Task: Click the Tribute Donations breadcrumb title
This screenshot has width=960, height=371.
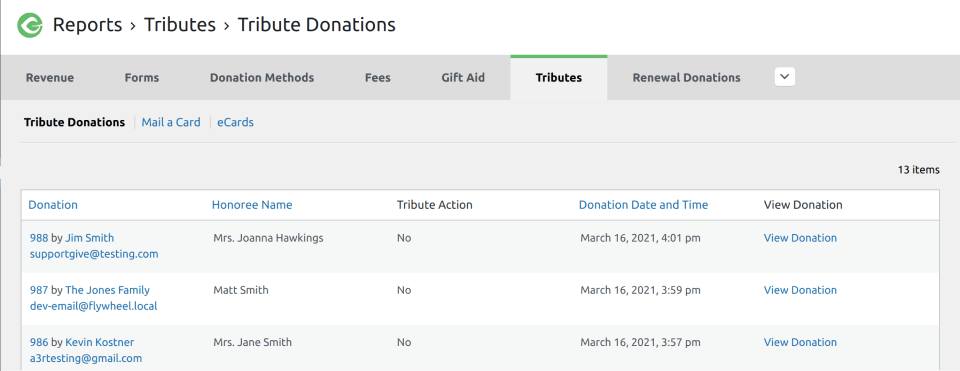Action: (x=317, y=25)
